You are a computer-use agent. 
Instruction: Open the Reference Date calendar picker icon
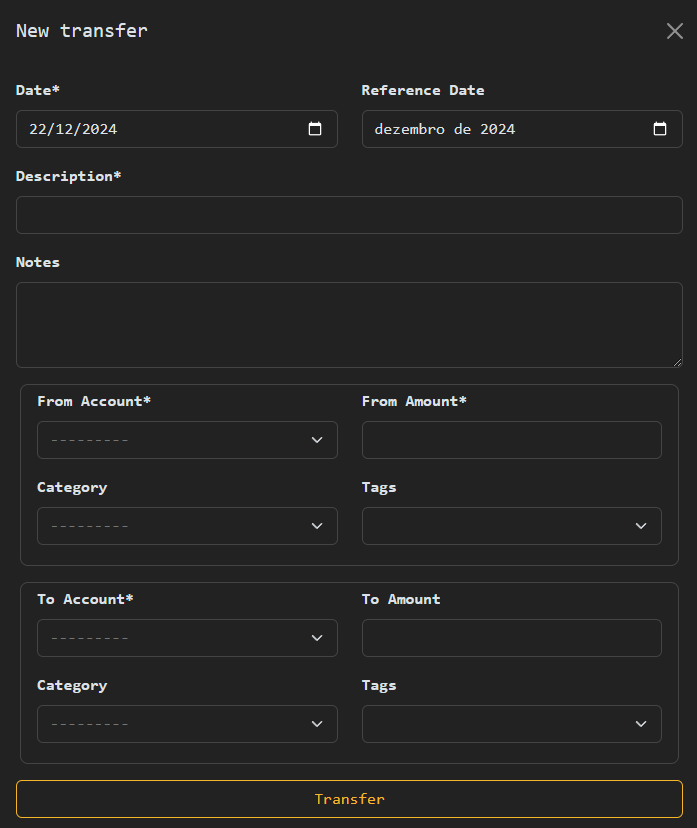660,129
